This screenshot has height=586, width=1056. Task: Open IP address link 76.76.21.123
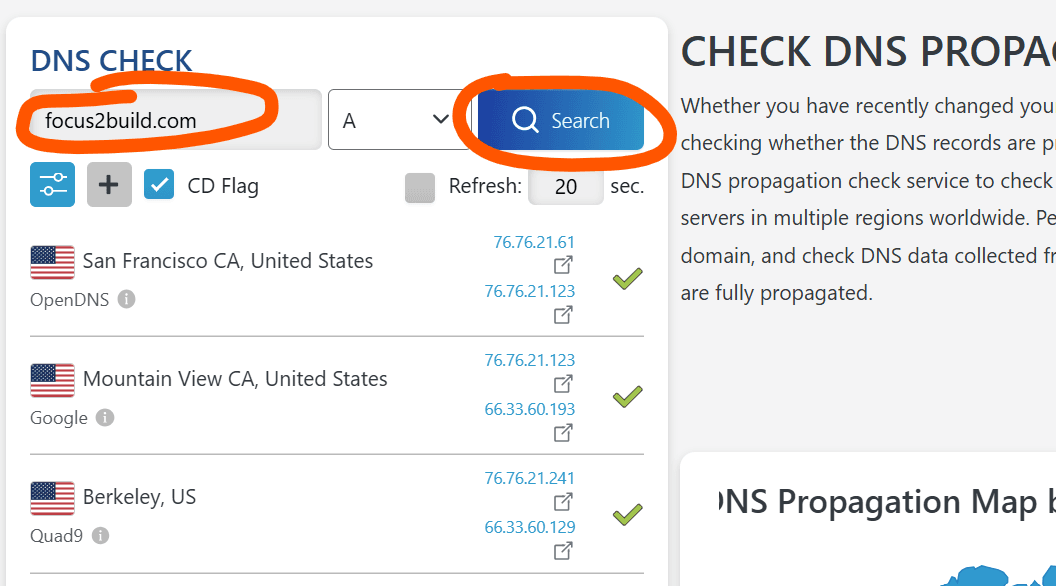(x=529, y=291)
